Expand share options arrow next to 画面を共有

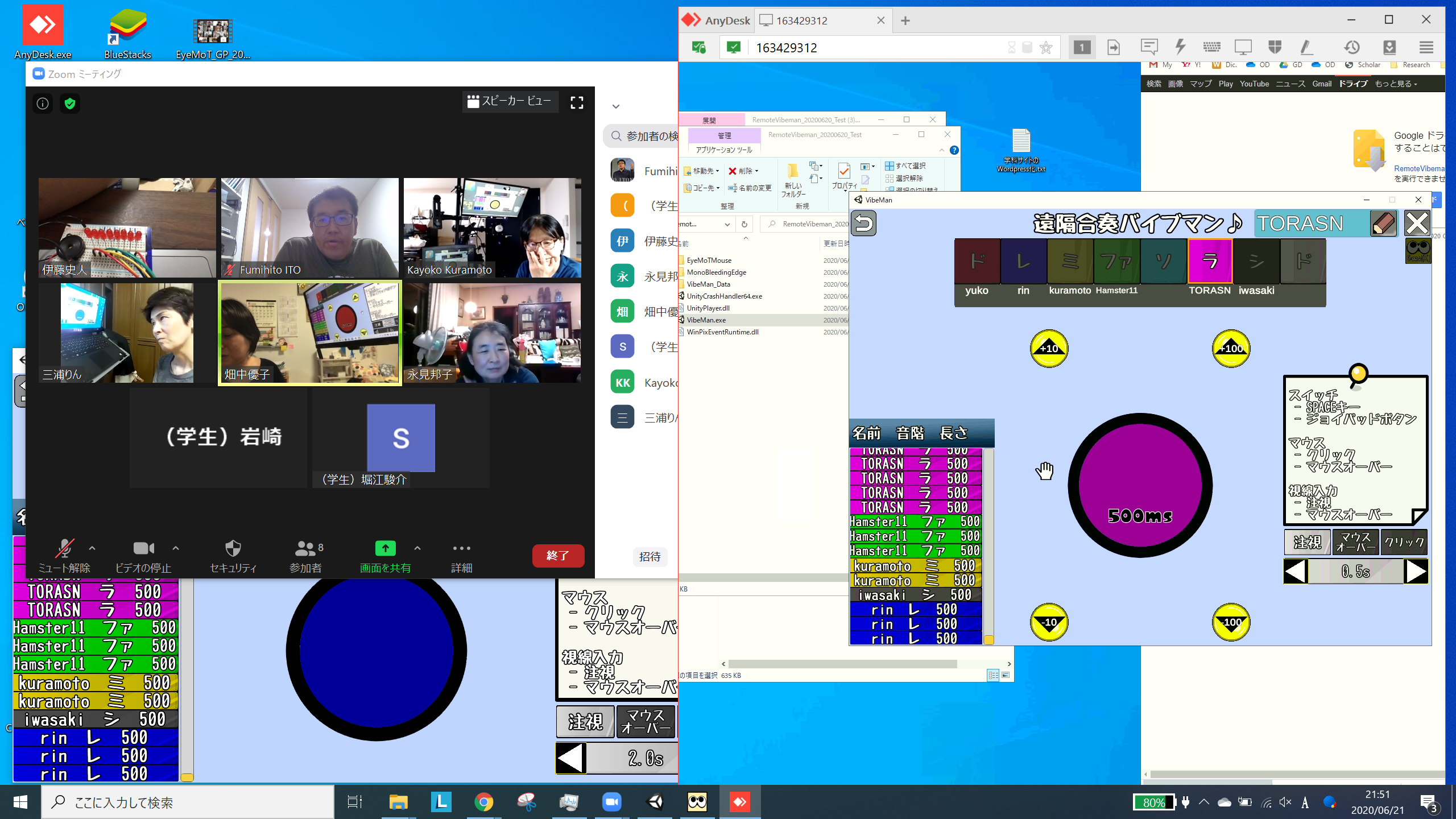(417, 548)
